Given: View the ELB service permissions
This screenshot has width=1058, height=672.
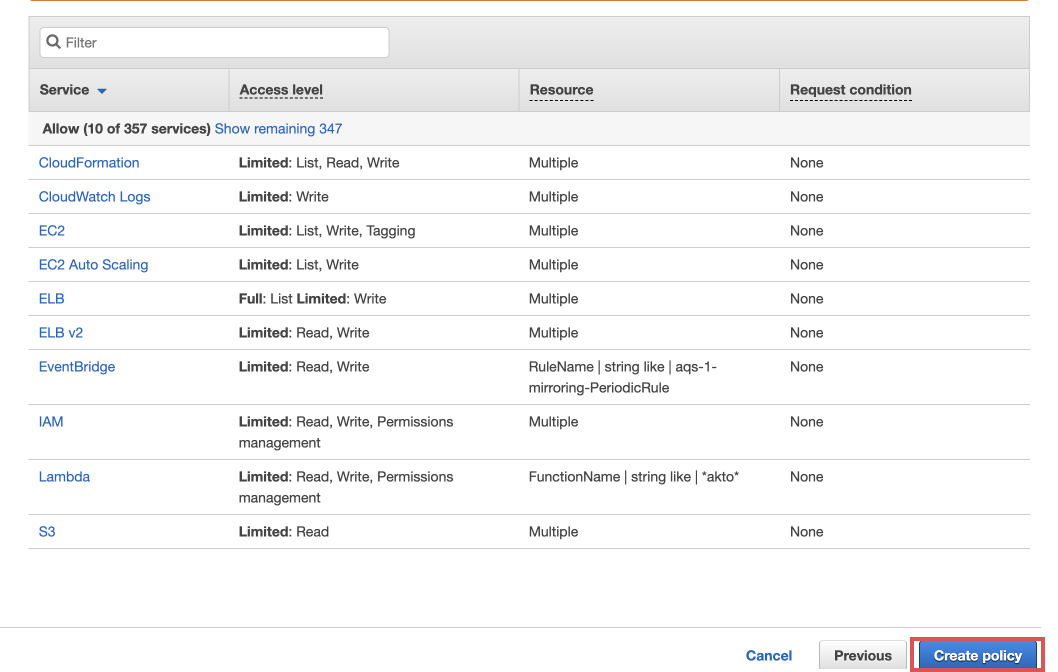Looking at the screenshot, I should coord(51,298).
